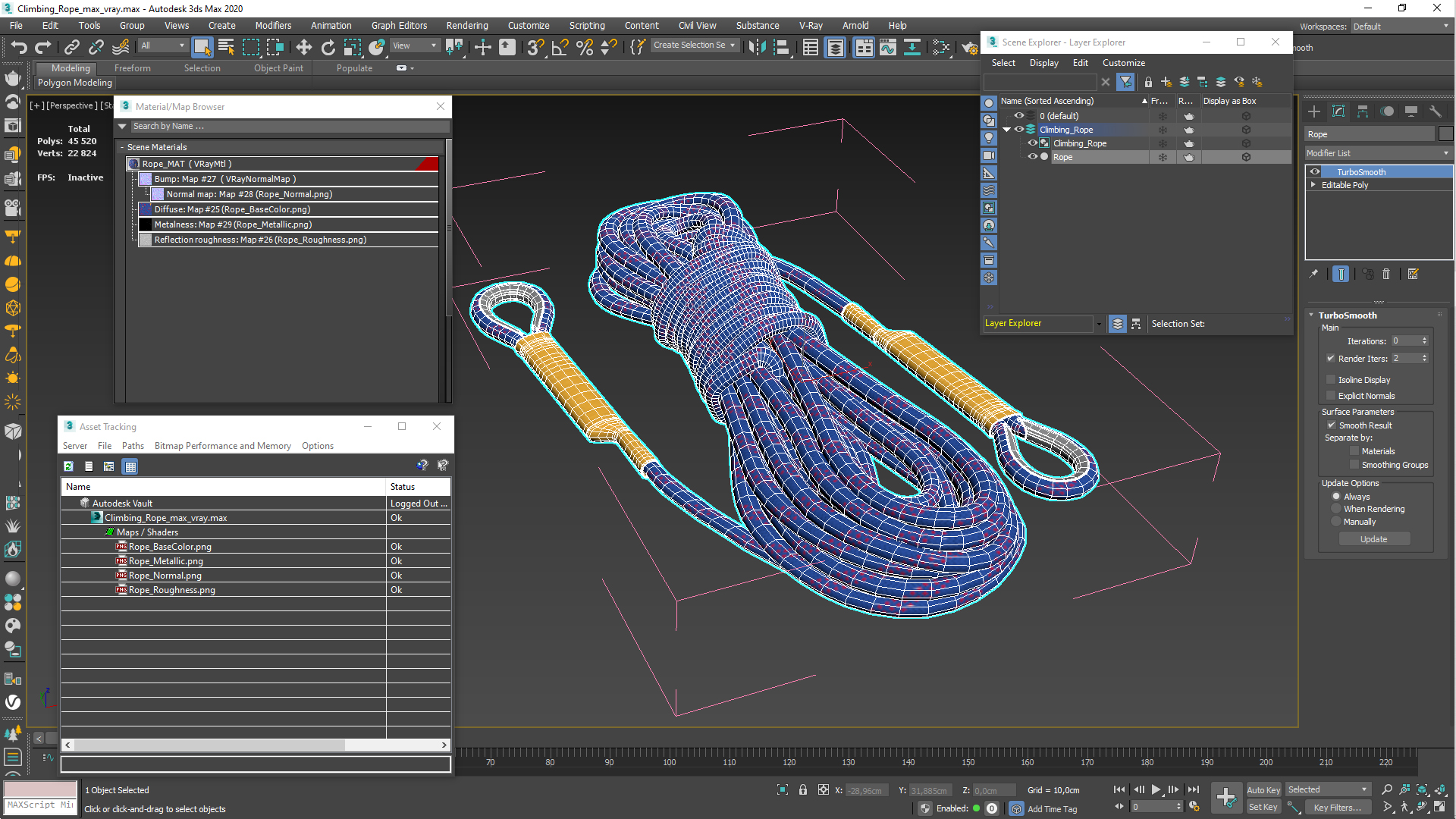Toggle TurboSmooth modifier eye icon

coord(1315,172)
